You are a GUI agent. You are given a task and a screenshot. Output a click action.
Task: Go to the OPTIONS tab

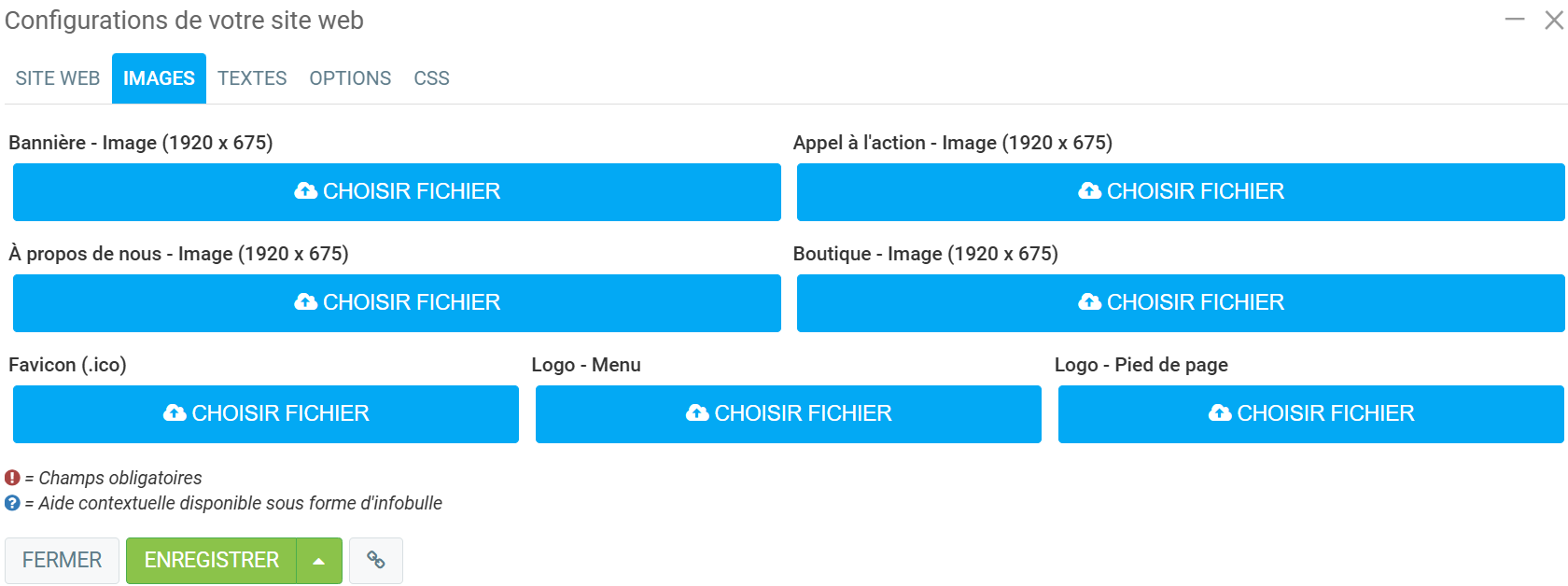pos(350,78)
